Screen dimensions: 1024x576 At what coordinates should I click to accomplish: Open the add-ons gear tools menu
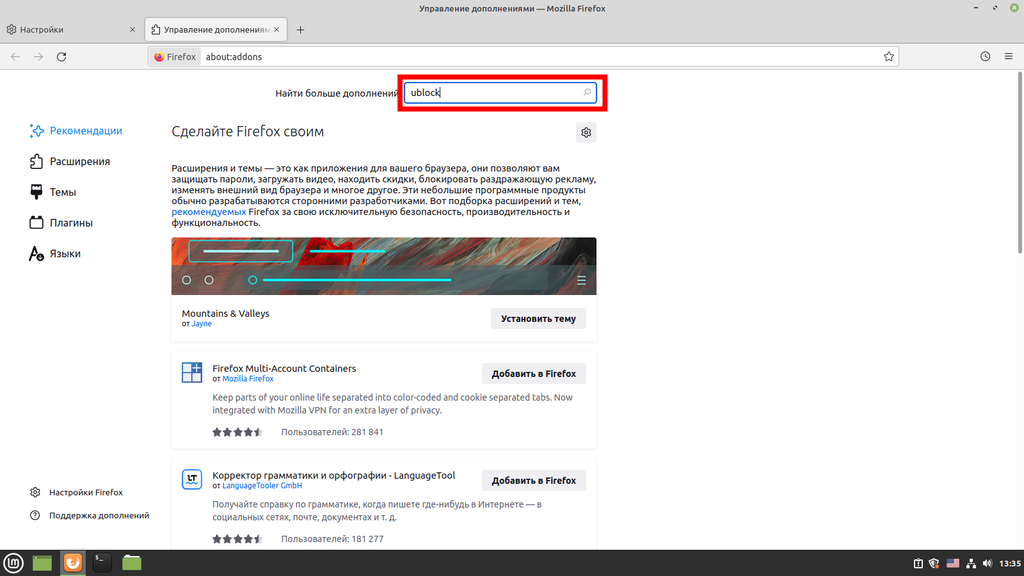point(586,132)
